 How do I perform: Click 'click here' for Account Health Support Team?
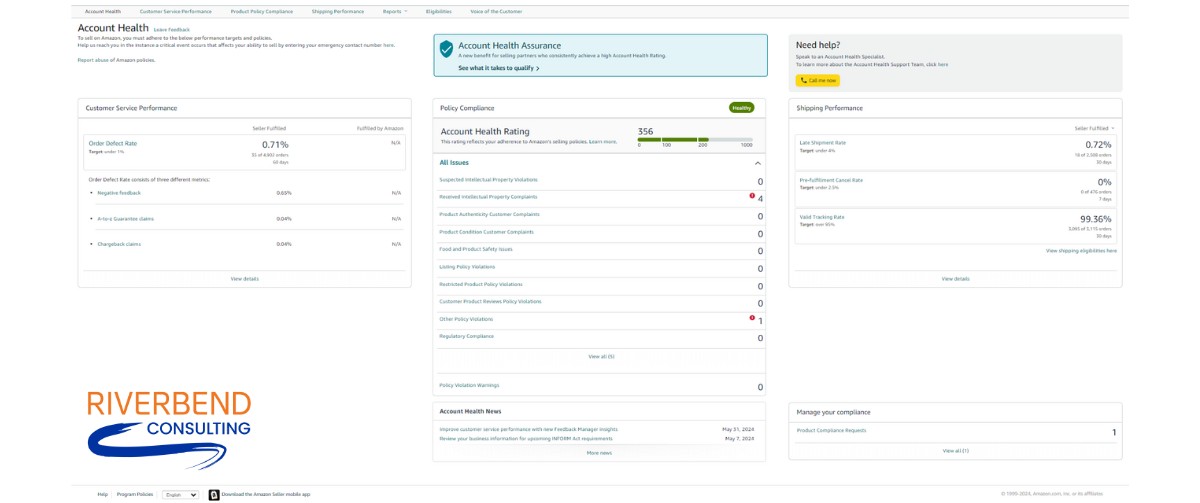[x=937, y=64]
